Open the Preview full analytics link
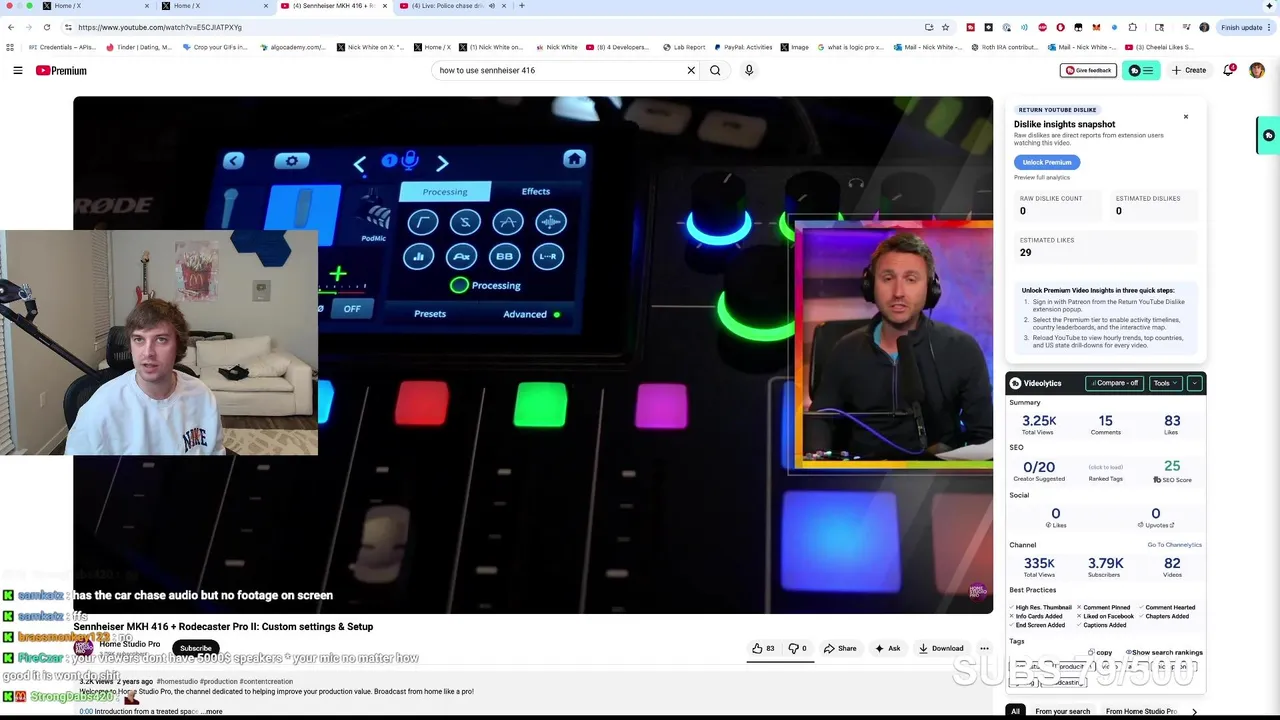The height and width of the screenshot is (720, 1280). pos(1042,177)
